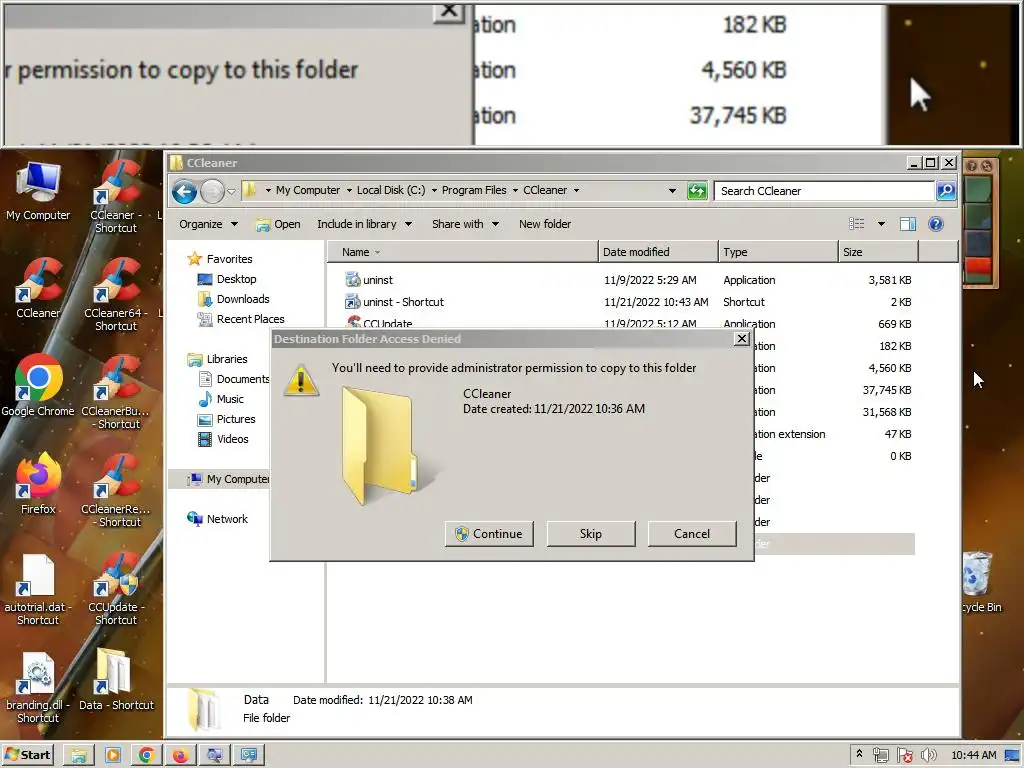The width and height of the screenshot is (1024, 768).
Task: Open Explorer help question mark
Action: (x=935, y=224)
